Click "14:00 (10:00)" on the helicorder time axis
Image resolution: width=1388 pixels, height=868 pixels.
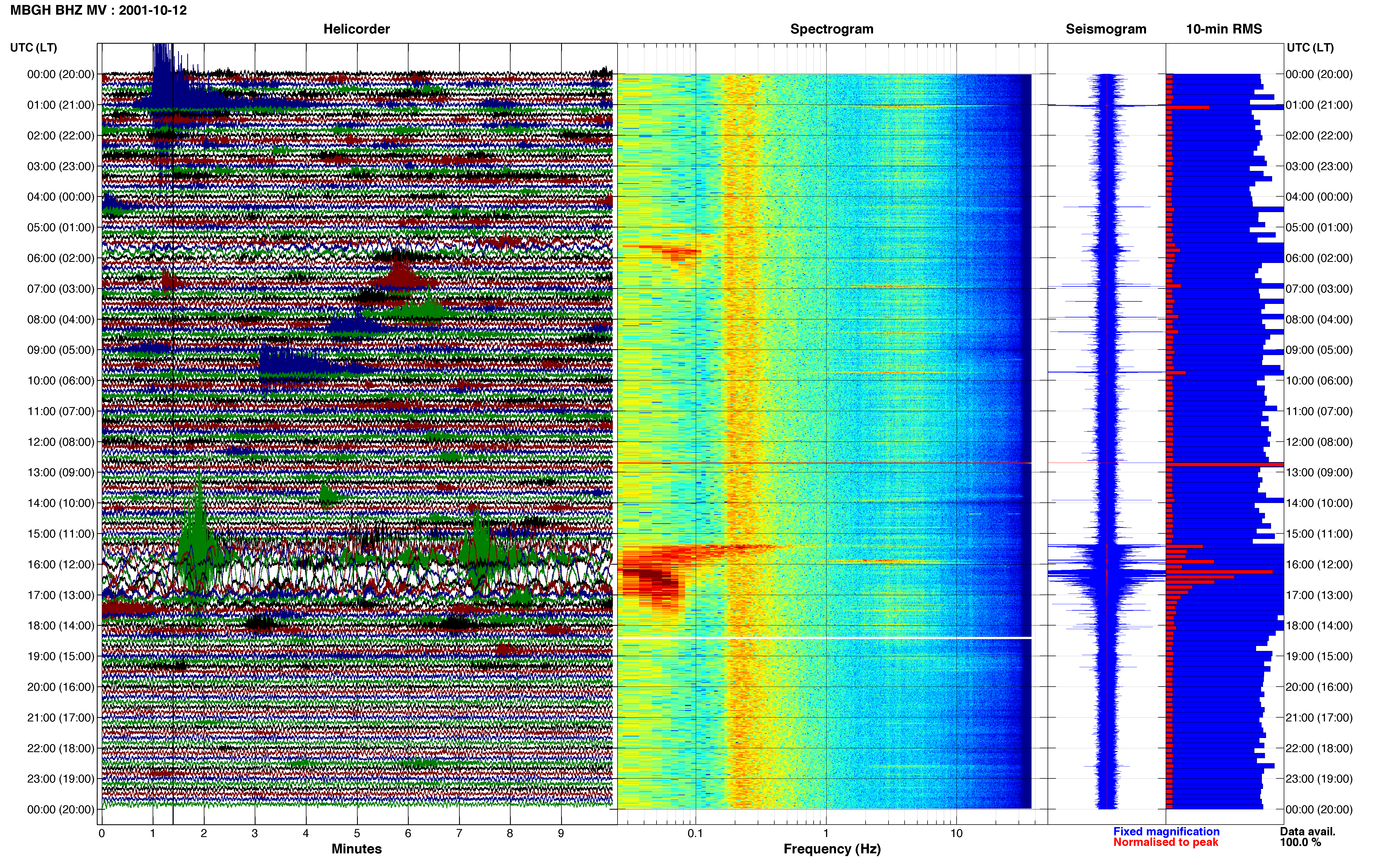[x=61, y=504]
